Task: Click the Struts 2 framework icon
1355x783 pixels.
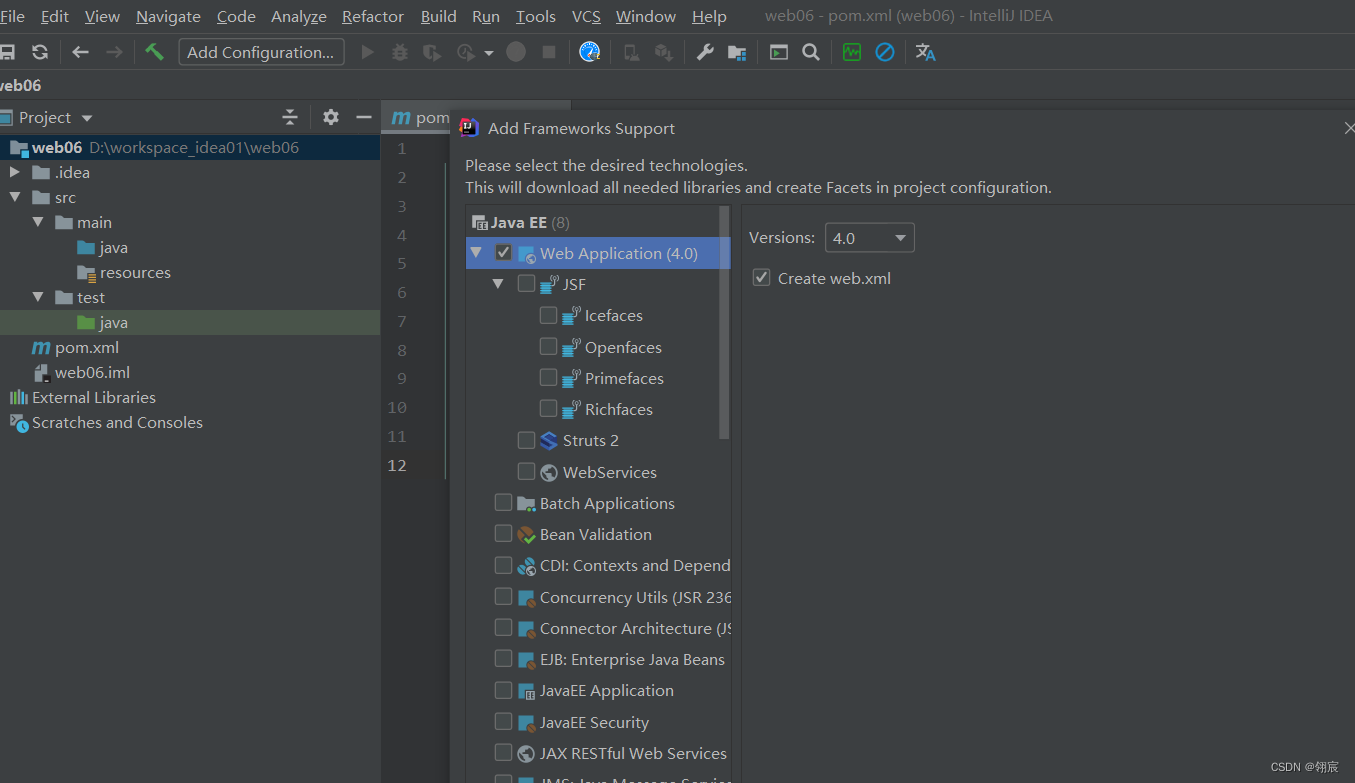Action: coord(549,441)
